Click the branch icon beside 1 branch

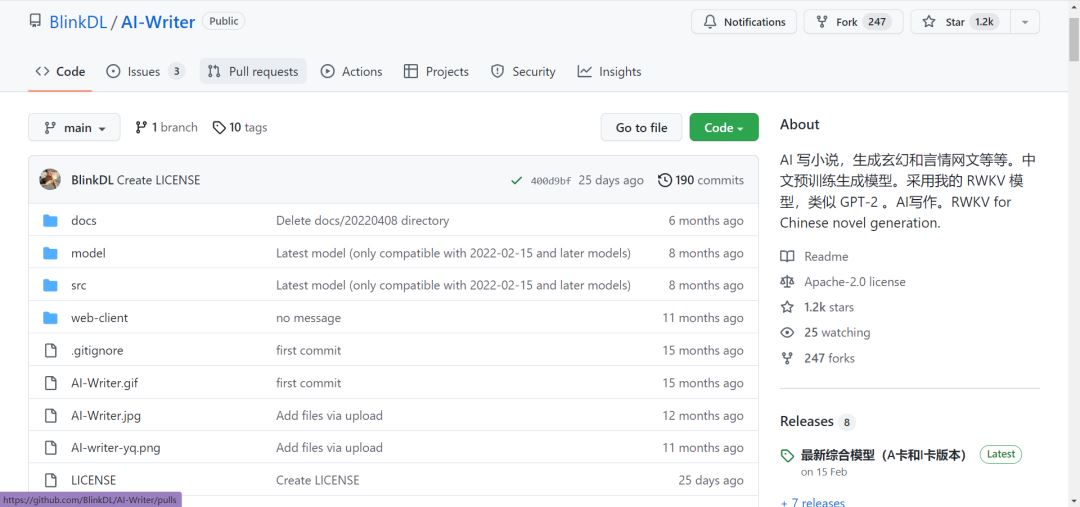click(141, 127)
